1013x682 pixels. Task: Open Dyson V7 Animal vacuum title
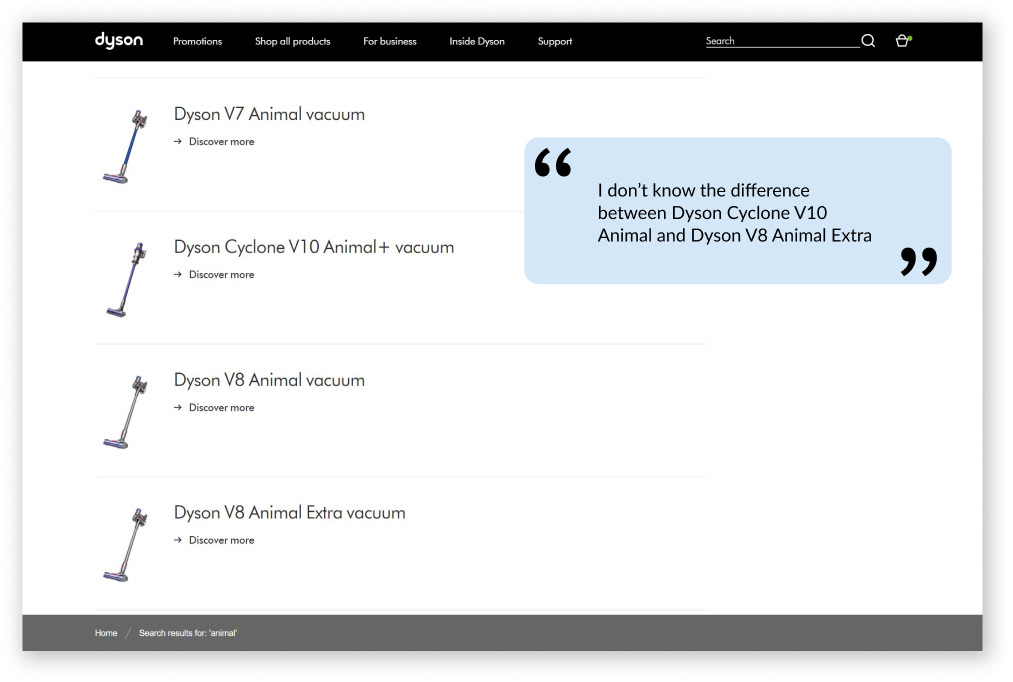click(269, 114)
